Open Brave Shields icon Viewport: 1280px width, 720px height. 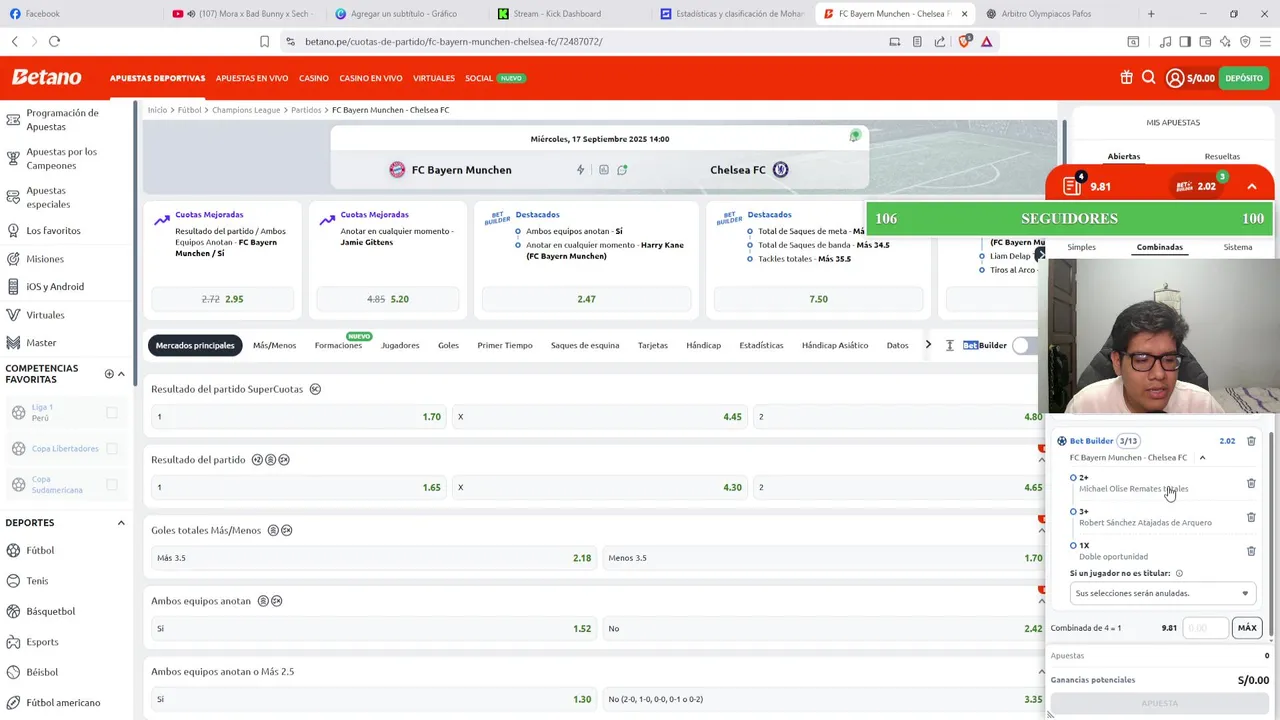(x=964, y=41)
